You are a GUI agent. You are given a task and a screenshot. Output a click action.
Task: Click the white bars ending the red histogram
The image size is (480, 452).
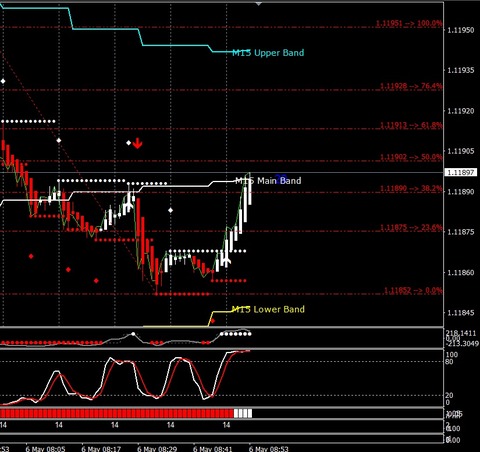pyautogui.click(x=243, y=414)
